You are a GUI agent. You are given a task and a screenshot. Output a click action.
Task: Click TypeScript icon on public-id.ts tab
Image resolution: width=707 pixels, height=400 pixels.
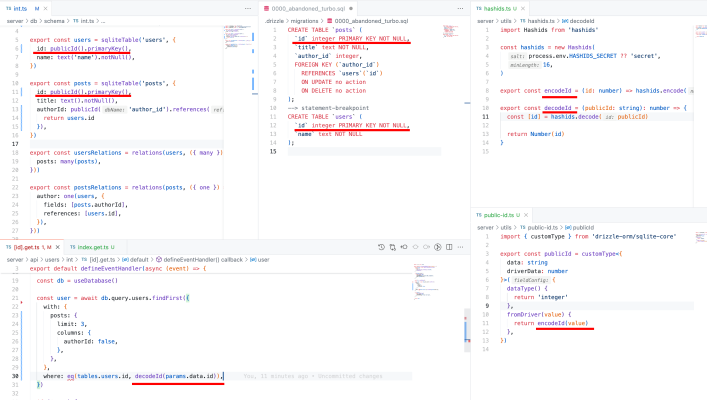(x=479, y=215)
